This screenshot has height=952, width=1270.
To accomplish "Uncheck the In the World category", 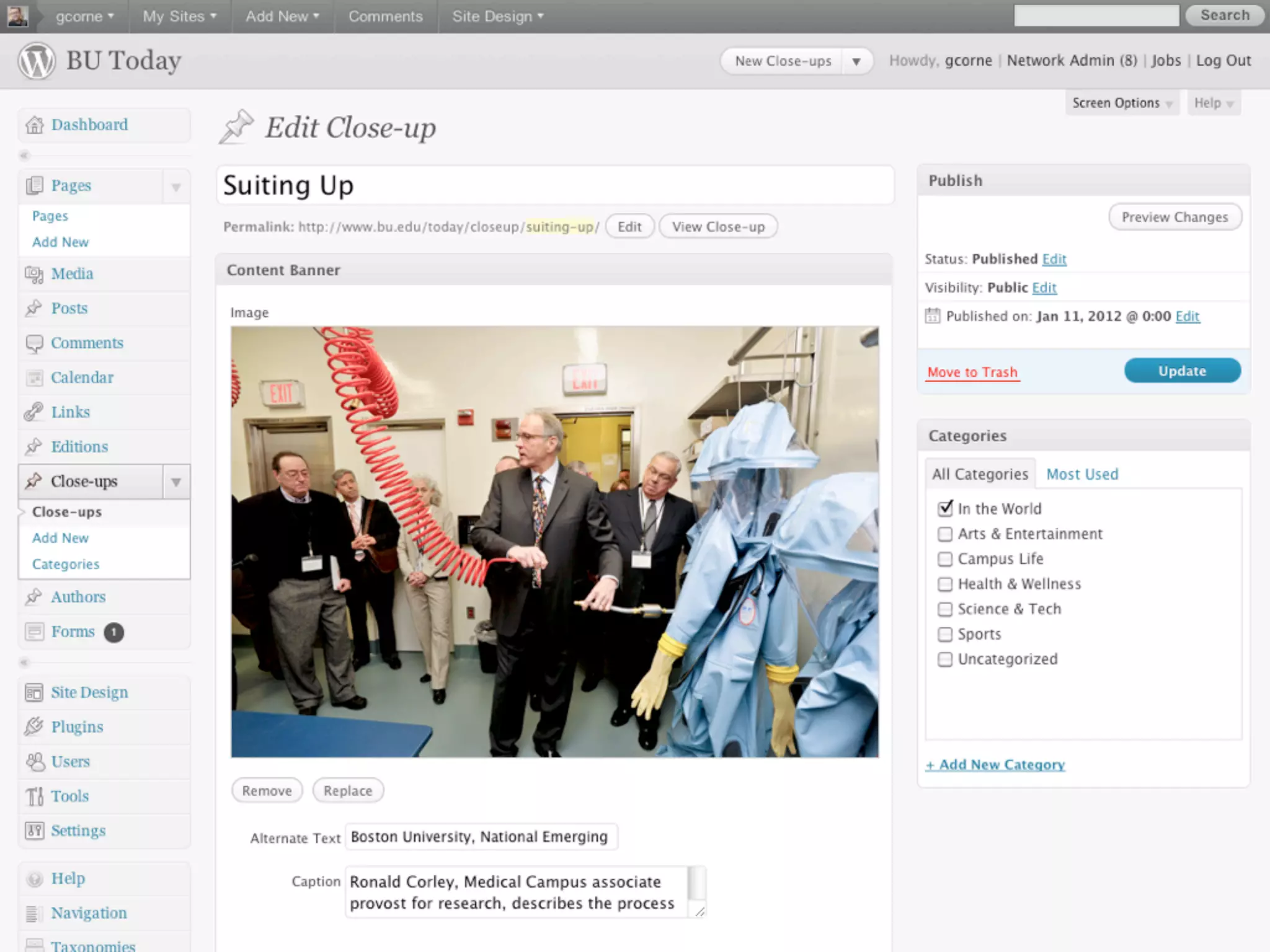I will 945,509.
